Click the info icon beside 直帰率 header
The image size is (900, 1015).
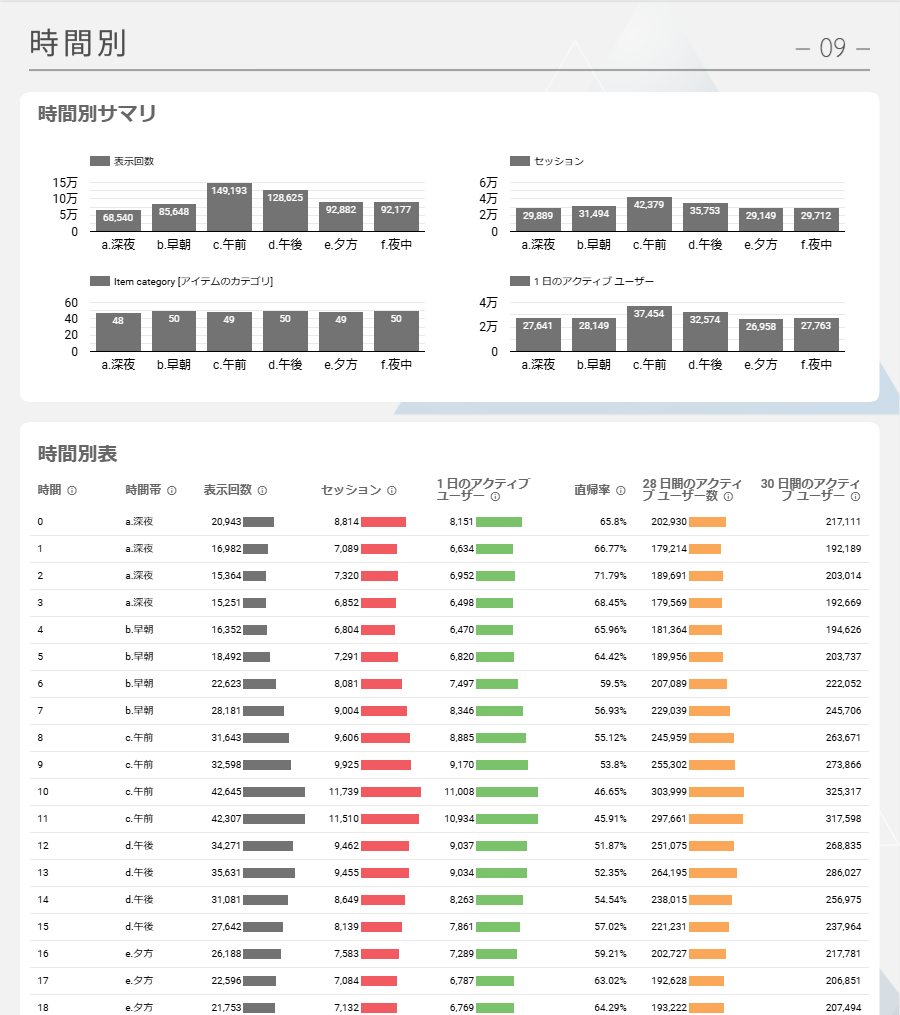[620, 491]
